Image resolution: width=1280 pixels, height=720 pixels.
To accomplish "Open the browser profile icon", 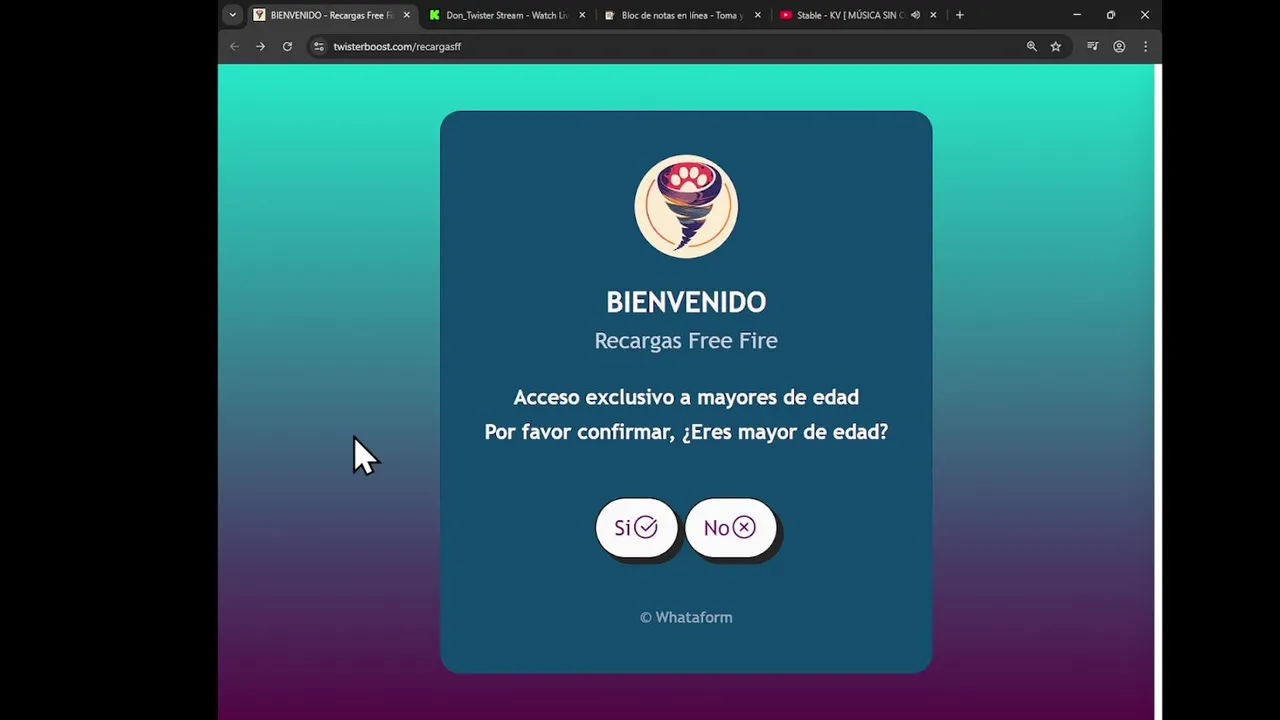I will pyautogui.click(x=1119, y=46).
